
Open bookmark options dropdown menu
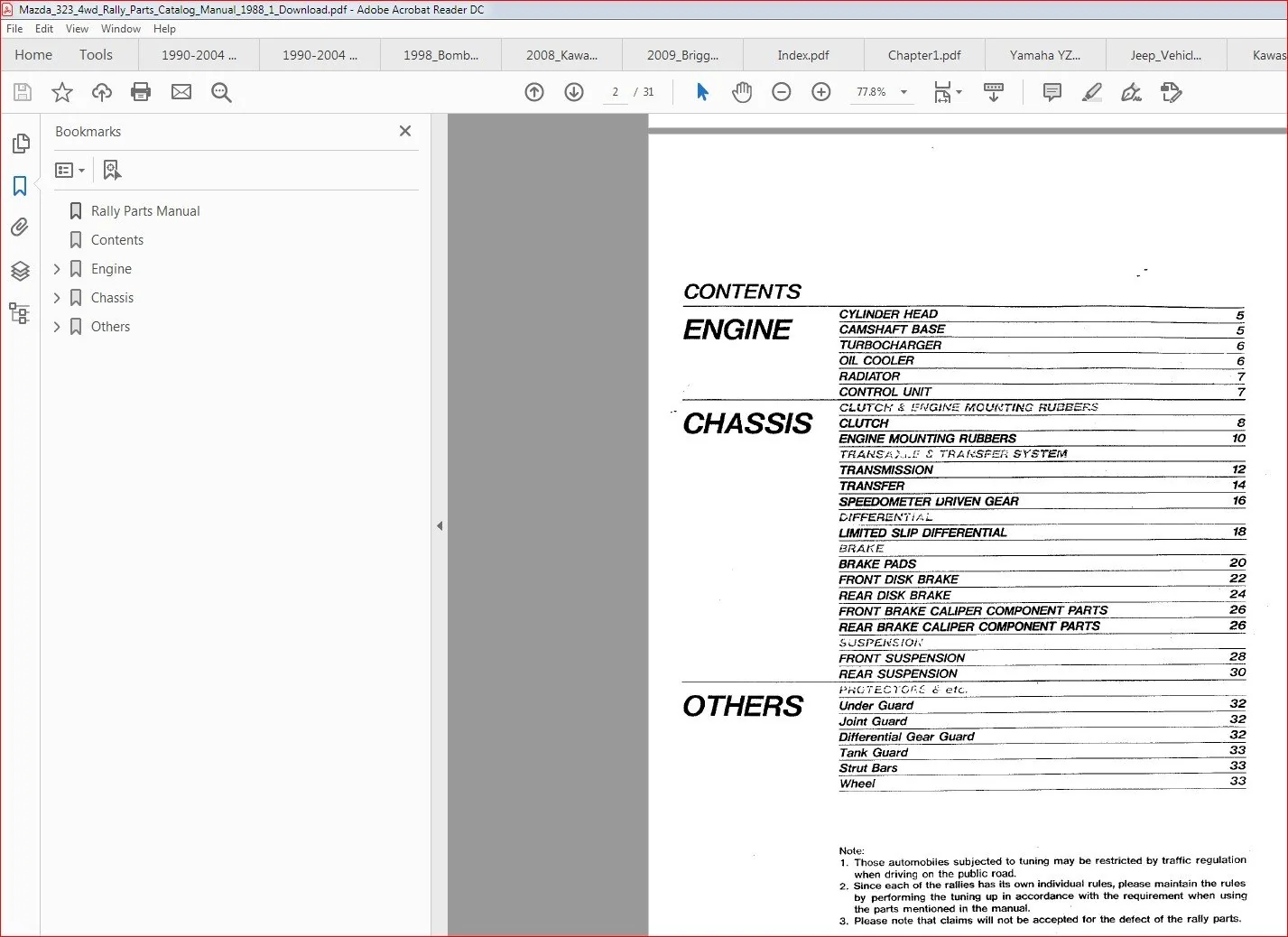(69, 170)
